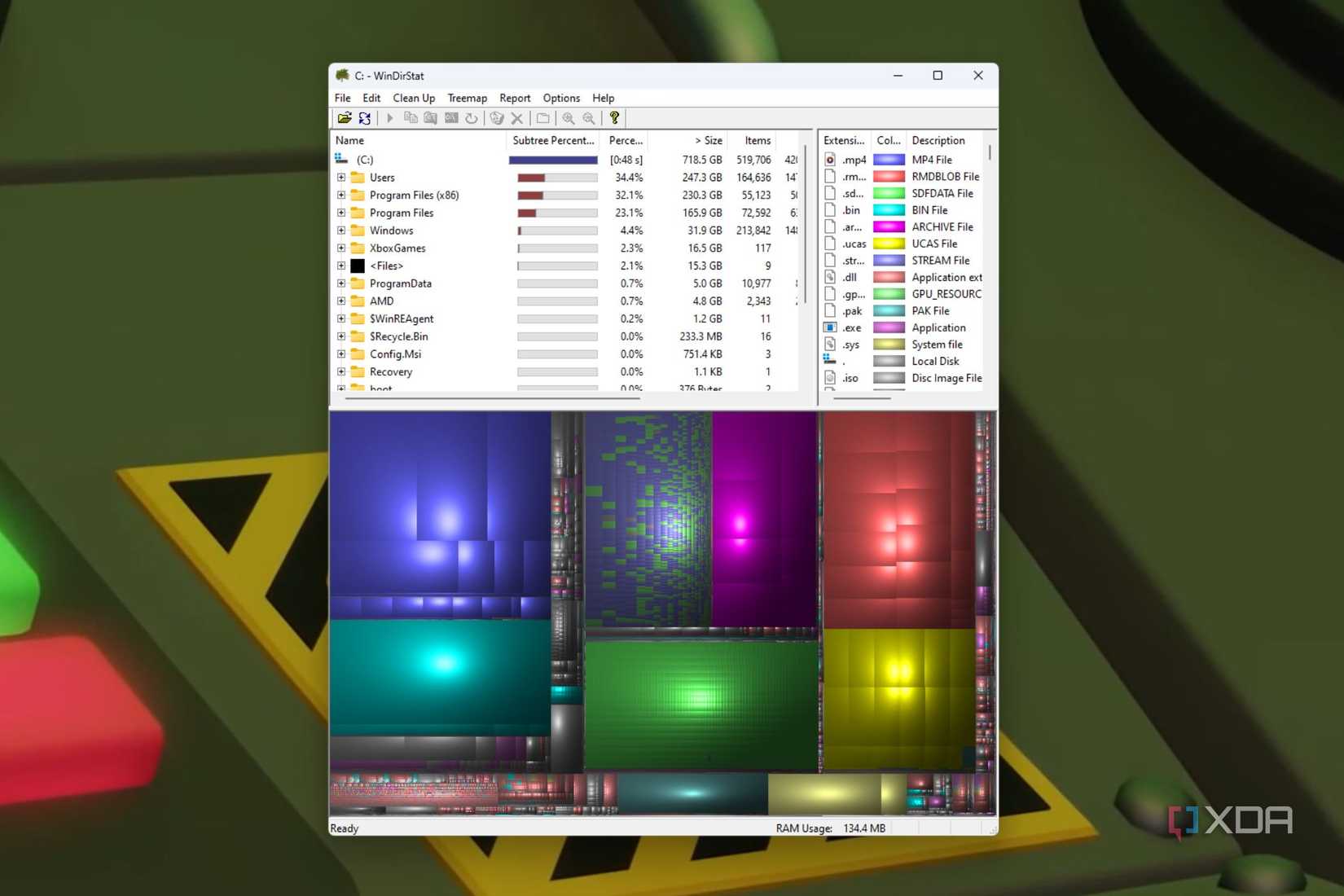Open the Options menu
Image resolution: width=1344 pixels, height=896 pixels.
pyautogui.click(x=561, y=98)
